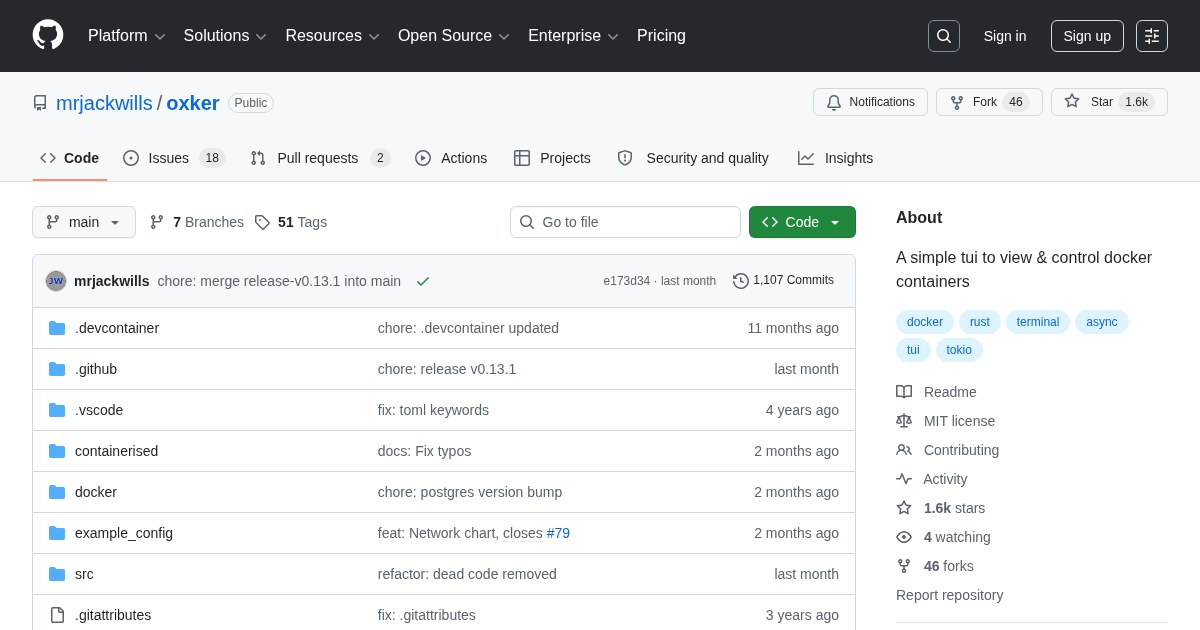Open commit hash e173d34
1200x630 pixels.
coord(626,281)
